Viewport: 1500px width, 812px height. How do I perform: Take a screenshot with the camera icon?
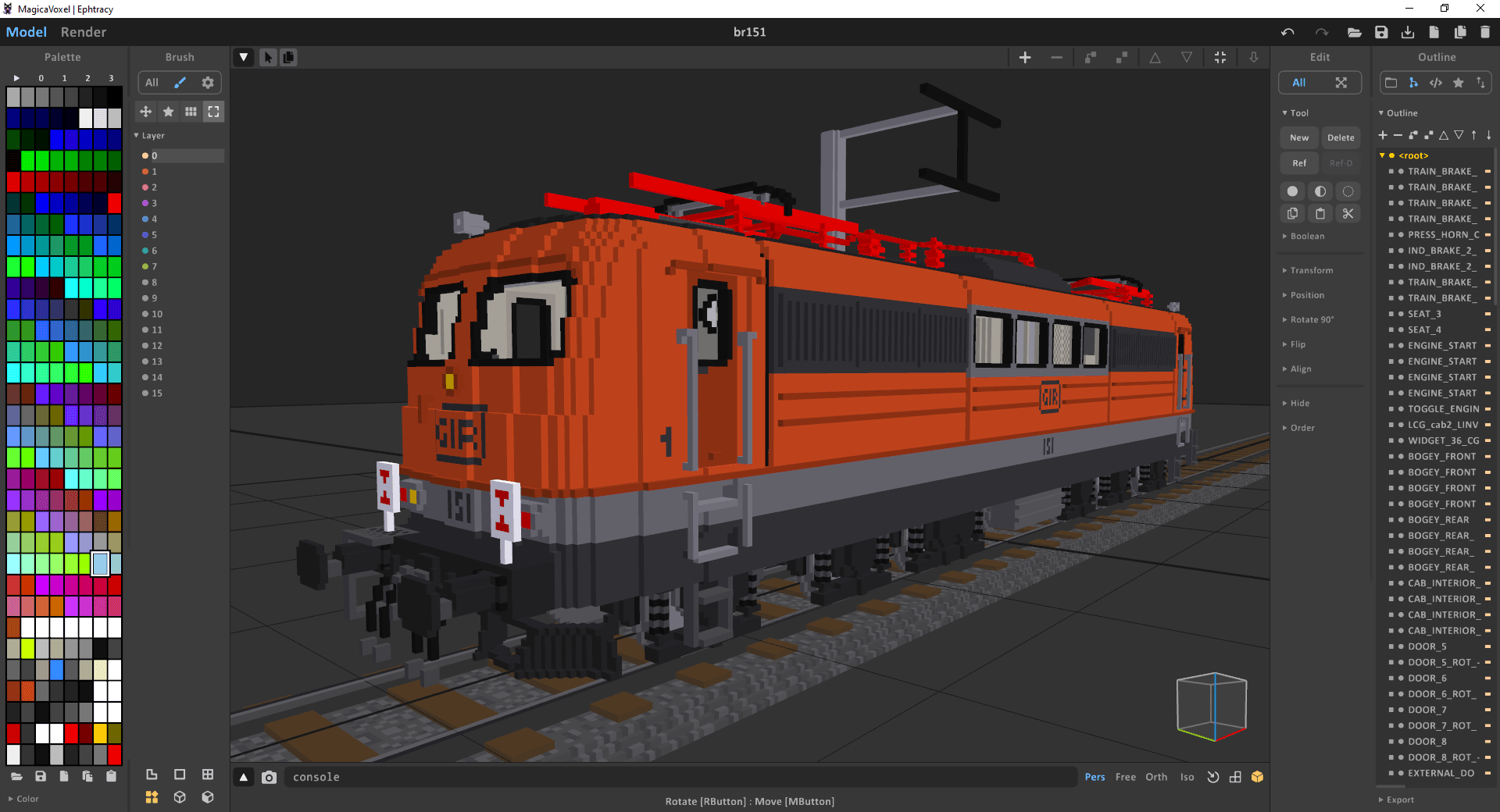click(269, 777)
